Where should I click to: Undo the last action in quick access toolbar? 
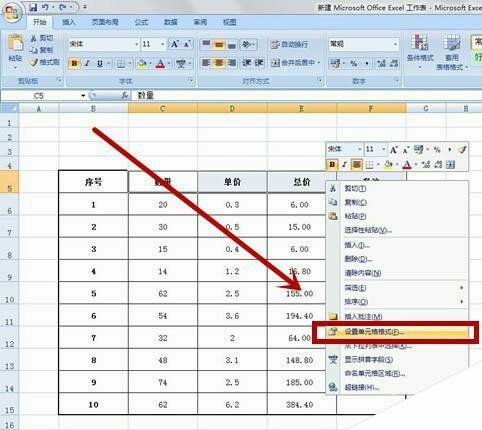point(45,7)
